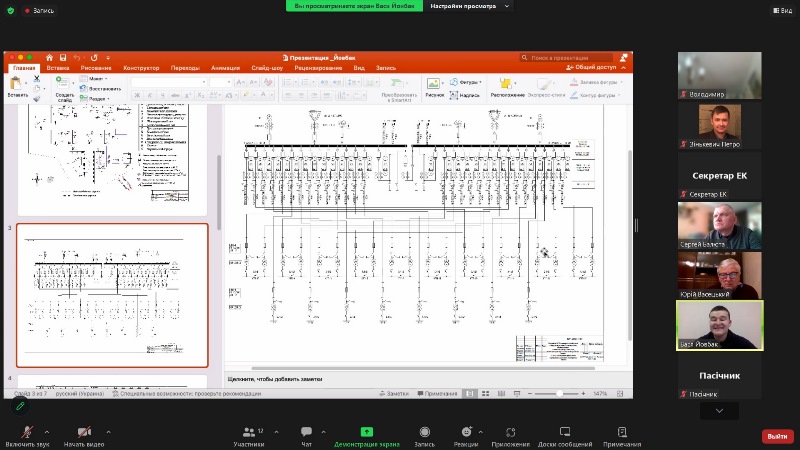Screen dimensions: 800x450
Task: Open the Анимация ribbon tab
Action: coord(225,68)
